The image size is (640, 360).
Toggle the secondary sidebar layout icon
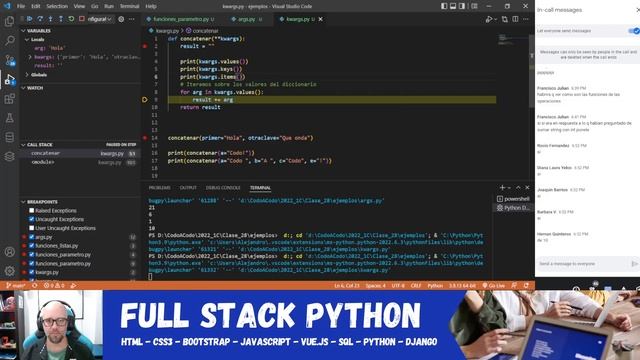(x=462, y=6)
